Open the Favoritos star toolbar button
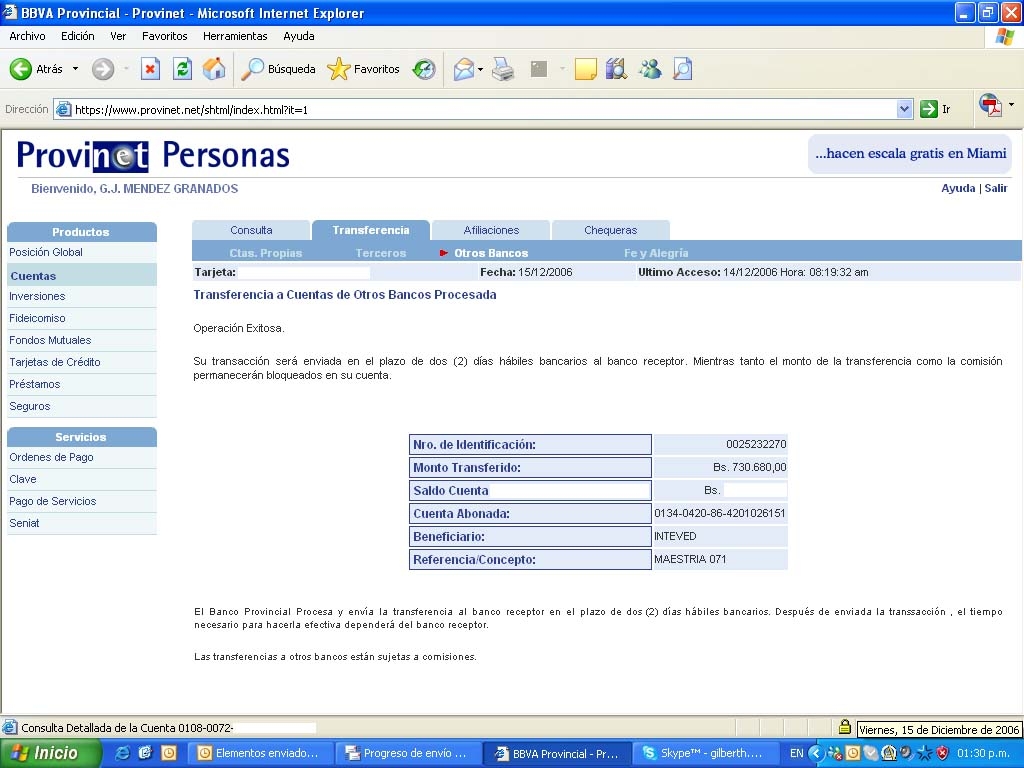The width and height of the screenshot is (1024, 768). [x=363, y=69]
